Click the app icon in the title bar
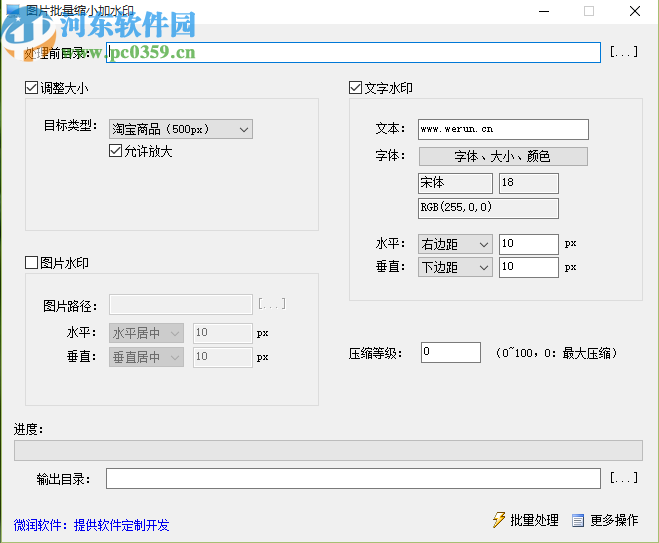This screenshot has height=543, width=659. pyautogui.click(x=13, y=10)
